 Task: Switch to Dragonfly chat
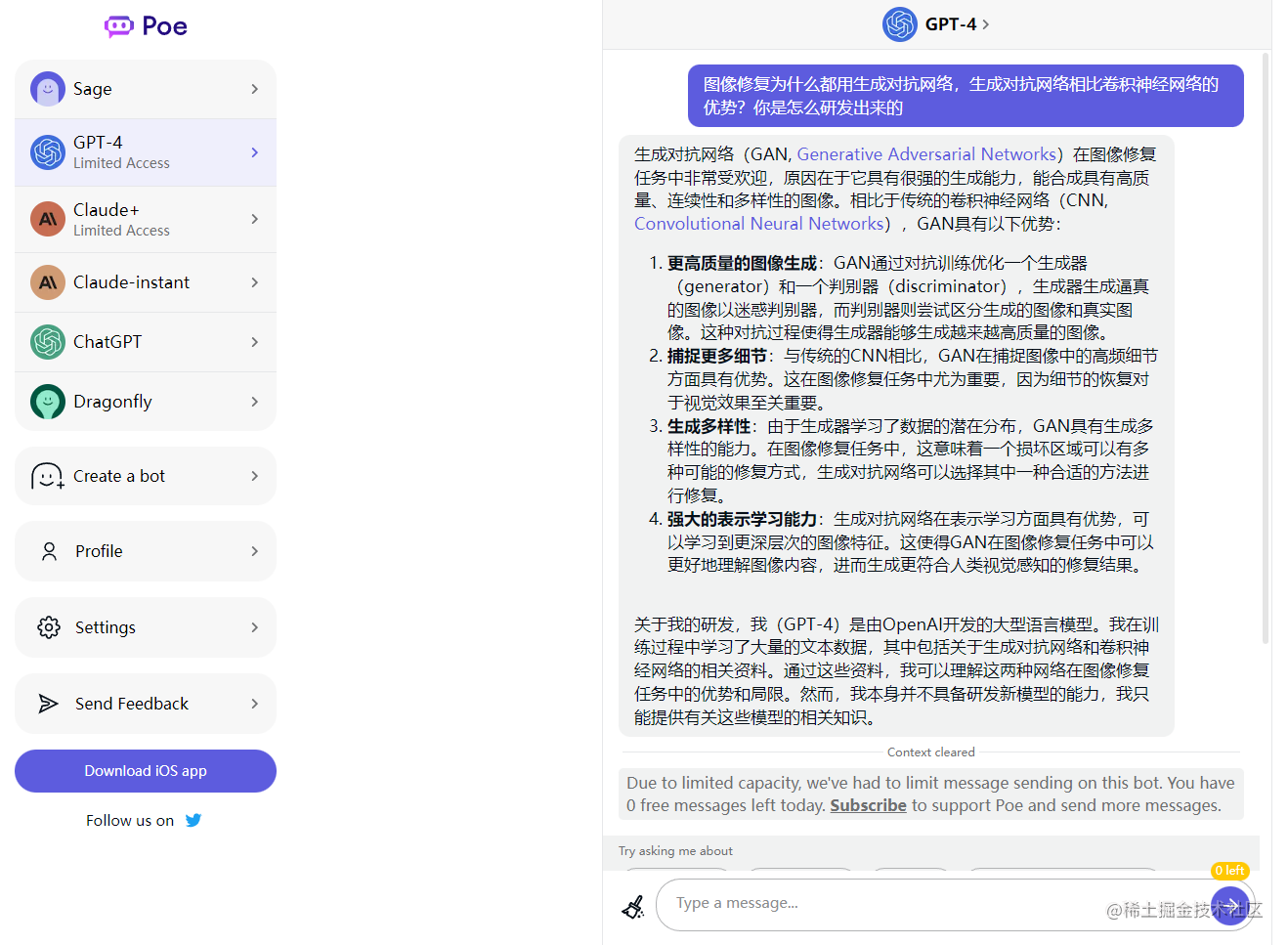tap(146, 402)
